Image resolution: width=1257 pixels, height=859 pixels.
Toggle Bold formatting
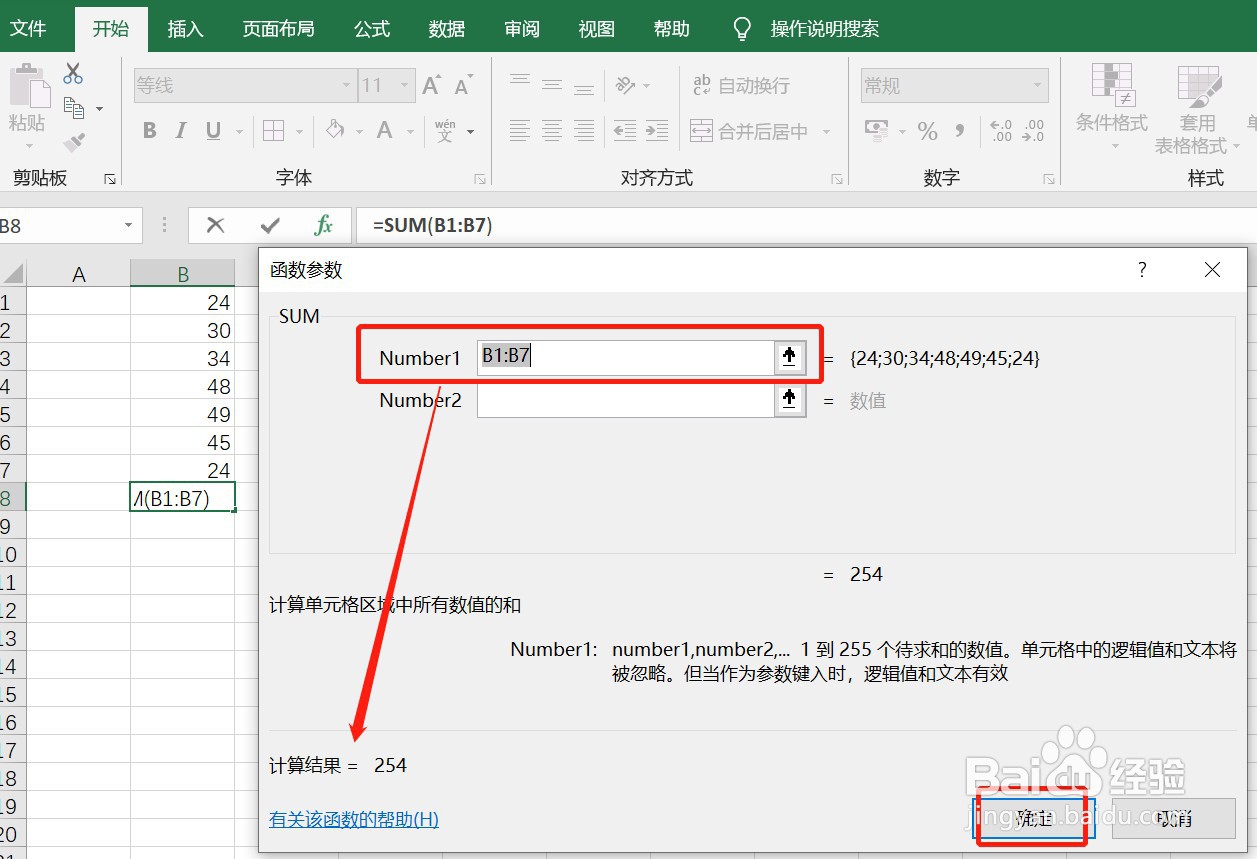pyautogui.click(x=149, y=131)
